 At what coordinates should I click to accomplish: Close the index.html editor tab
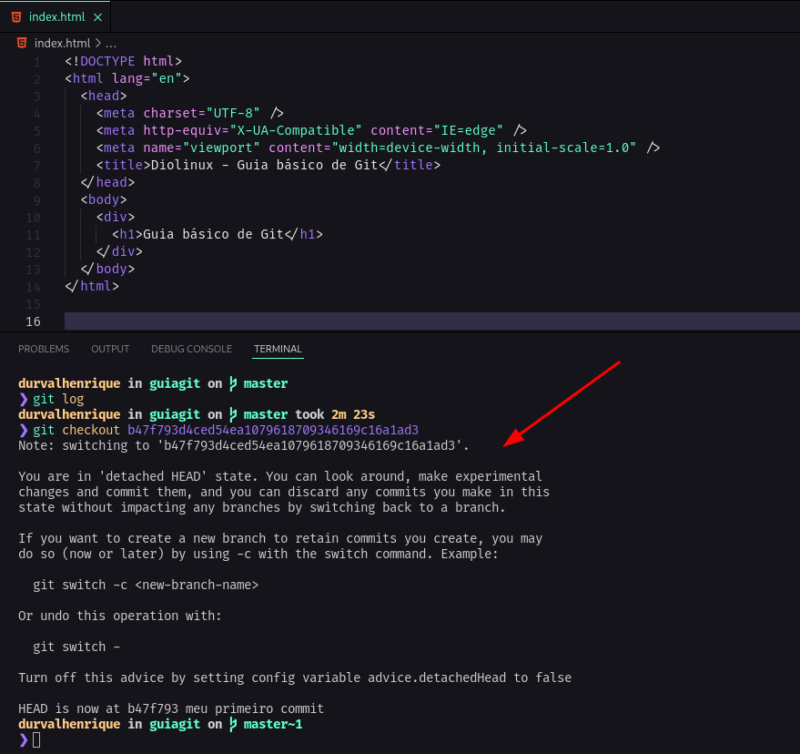pyautogui.click(x=97, y=16)
